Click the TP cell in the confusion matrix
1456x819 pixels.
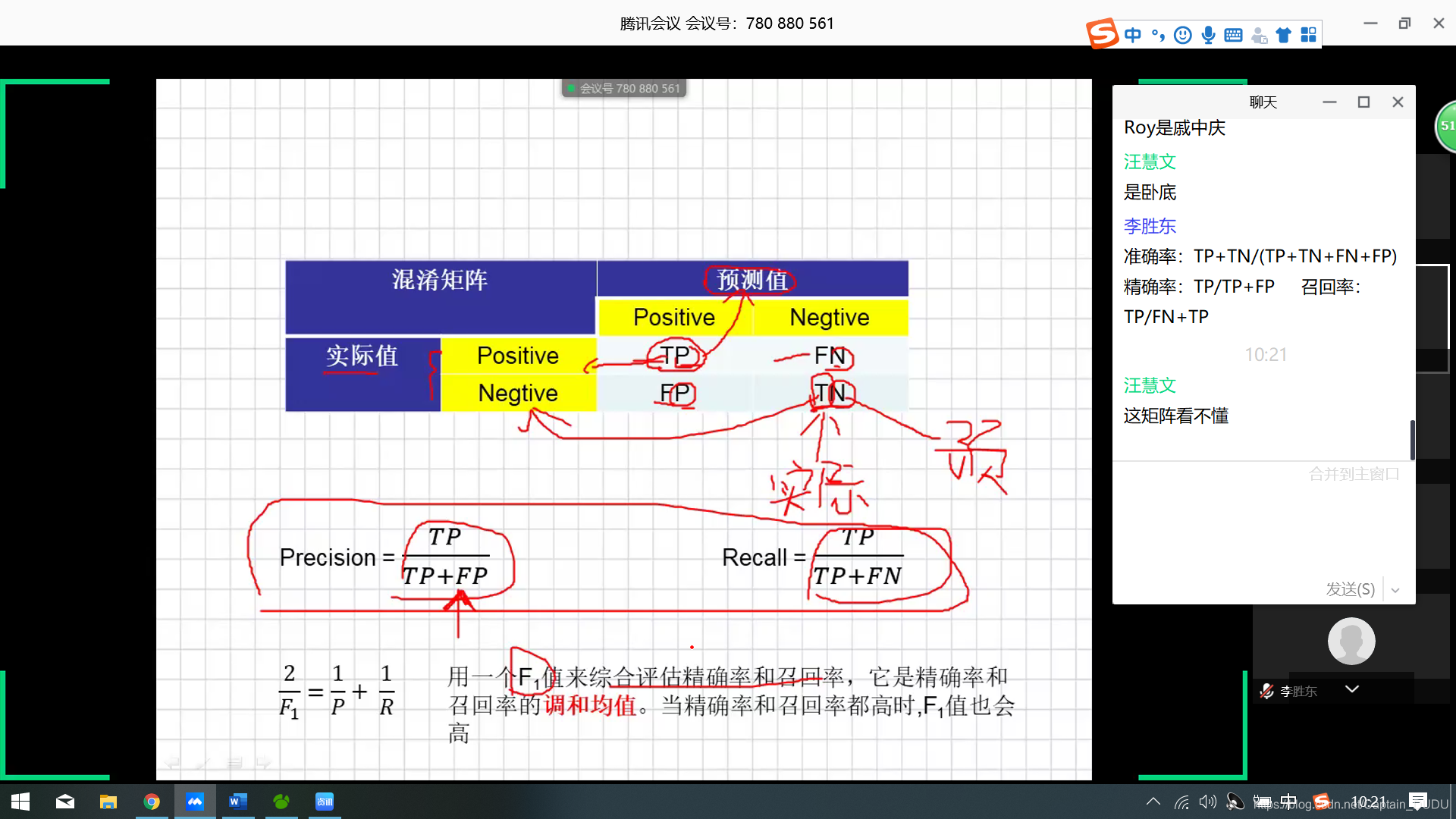[x=674, y=356]
